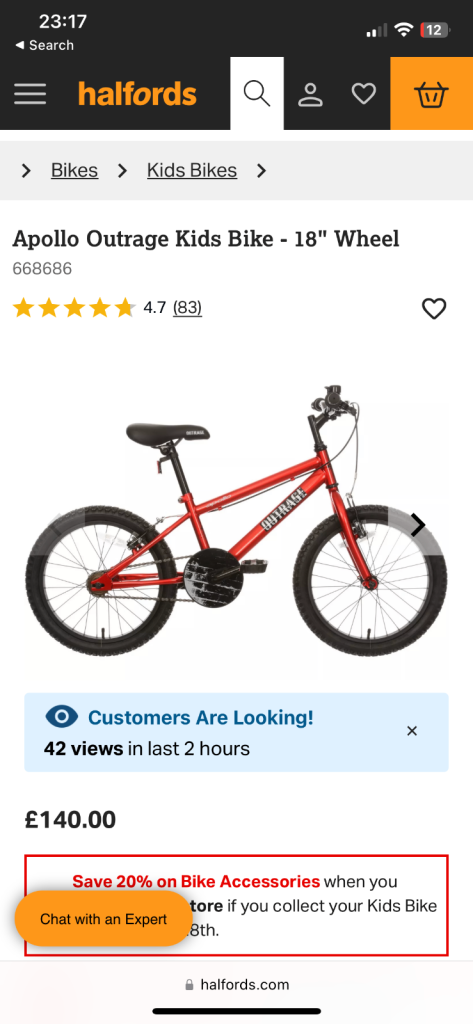Dismiss Customers Are Looking banner
This screenshot has height=1024, width=473.
pyautogui.click(x=412, y=731)
